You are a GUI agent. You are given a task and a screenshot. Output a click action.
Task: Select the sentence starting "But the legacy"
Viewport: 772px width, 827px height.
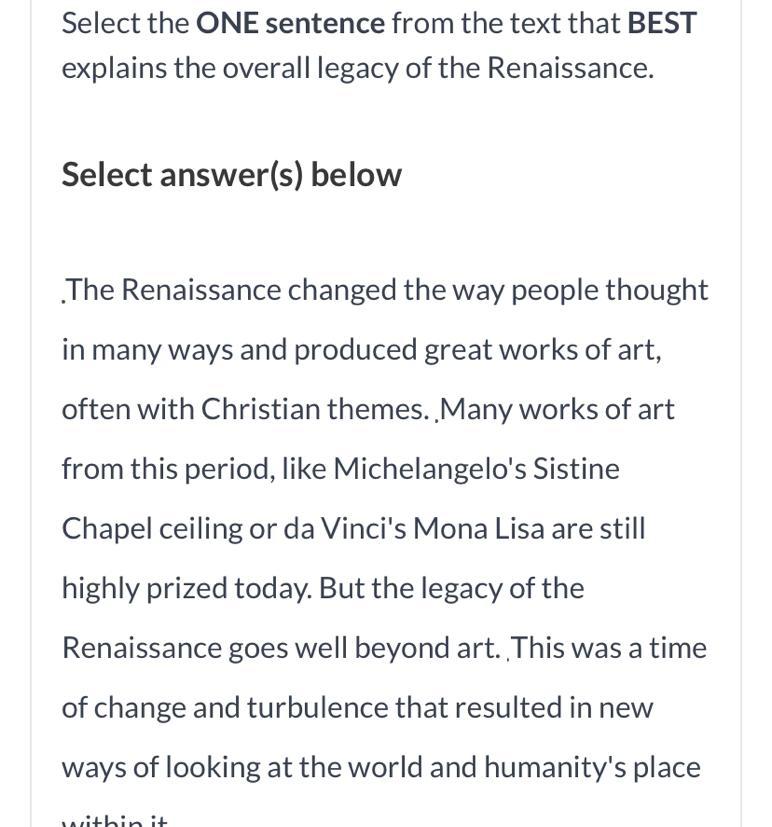click(x=451, y=588)
